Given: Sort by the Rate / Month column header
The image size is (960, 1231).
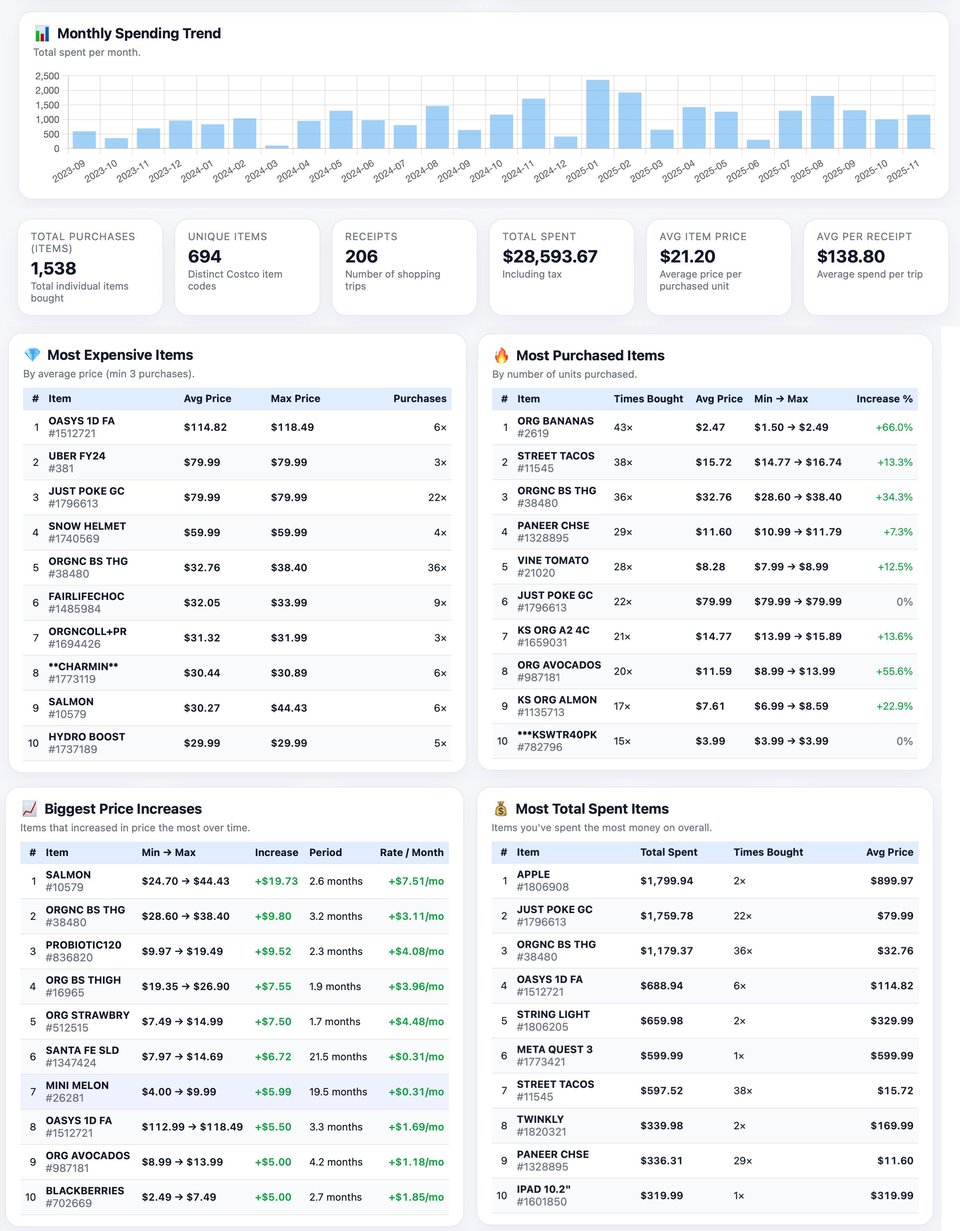Looking at the screenshot, I should (x=411, y=853).
